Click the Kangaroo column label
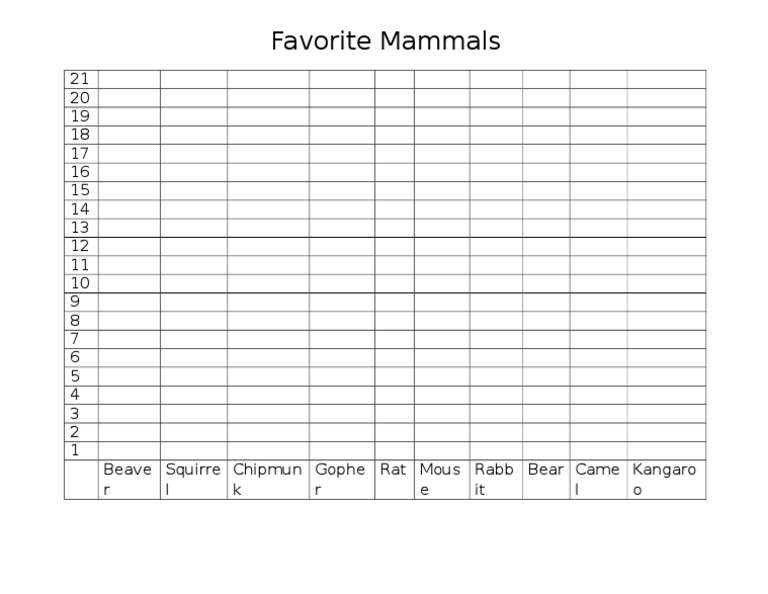Image resolution: width=768 pixels, height=594 pixels. click(x=664, y=479)
